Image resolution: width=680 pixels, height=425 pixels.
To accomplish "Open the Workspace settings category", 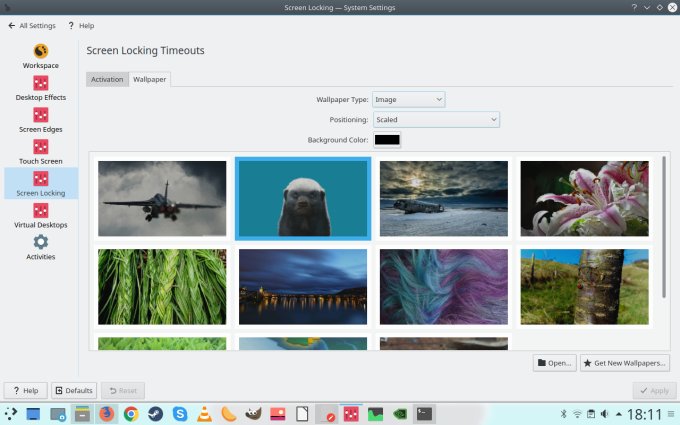I will point(41,56).
